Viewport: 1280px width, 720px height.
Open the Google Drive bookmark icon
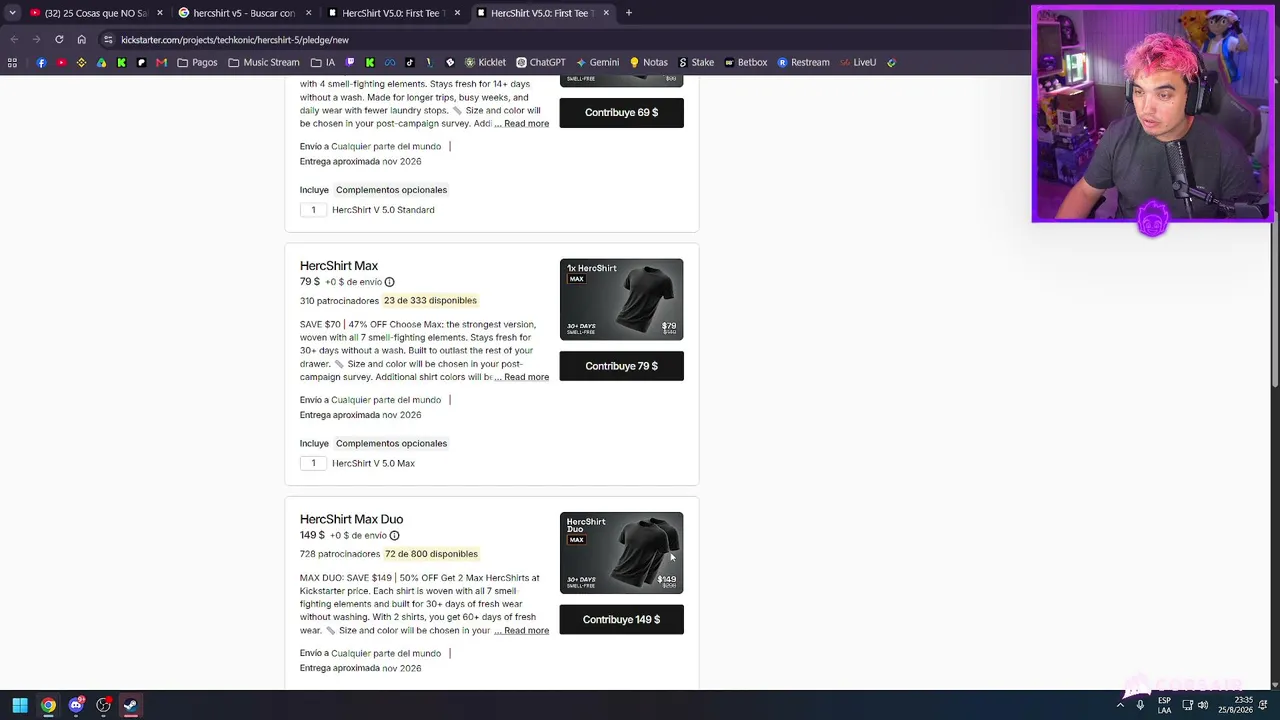pyautogui.click(x=101, y=62)
